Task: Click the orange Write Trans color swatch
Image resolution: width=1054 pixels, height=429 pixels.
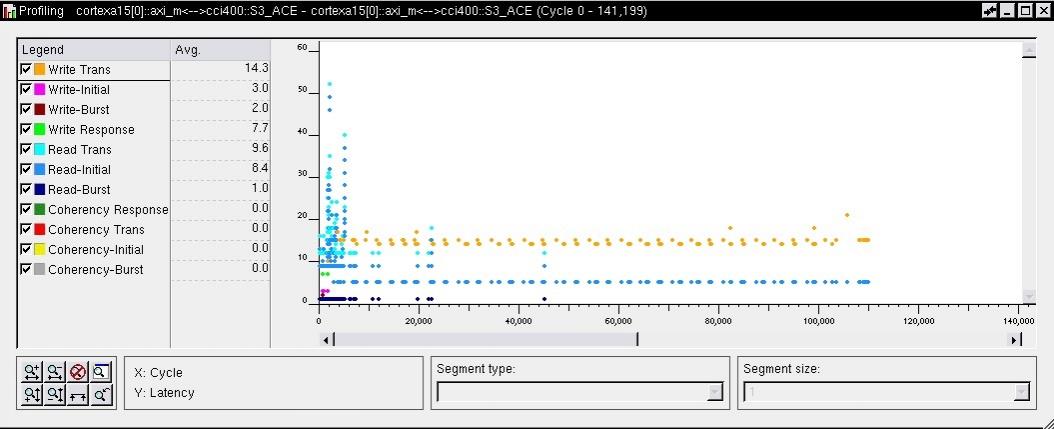Action: (x=40, y=69)
